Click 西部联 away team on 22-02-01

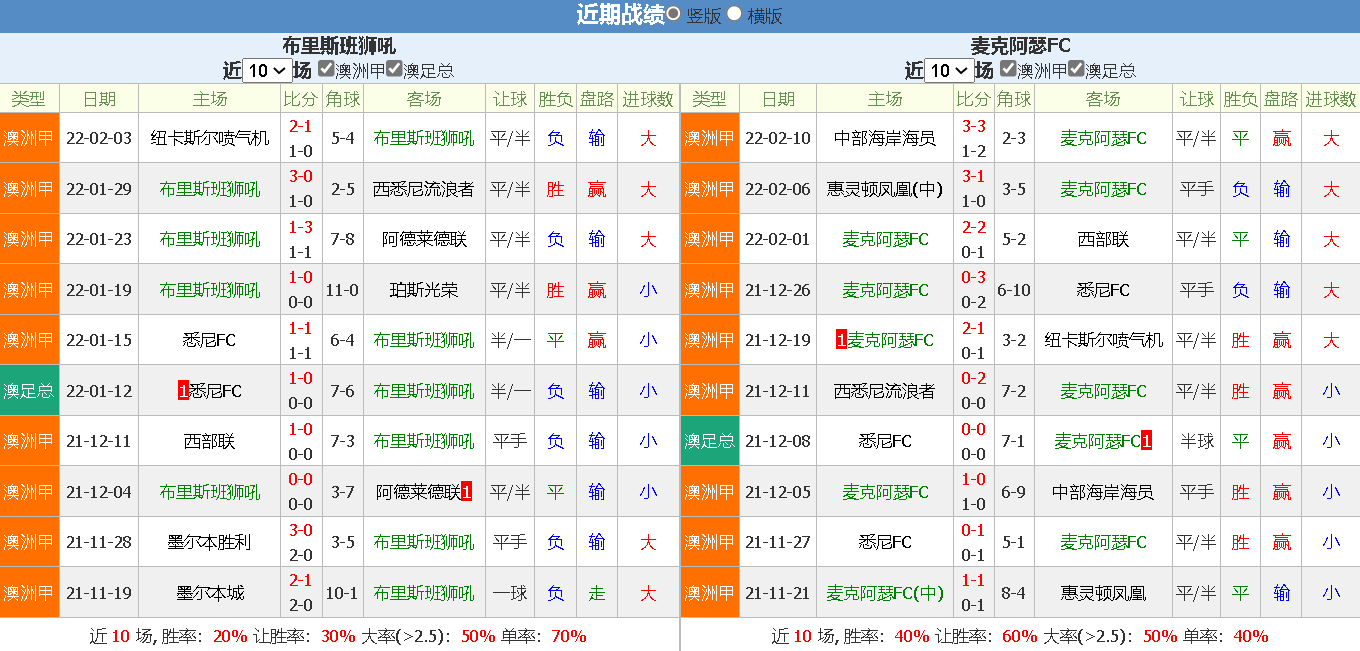(x=1103, y=239)
